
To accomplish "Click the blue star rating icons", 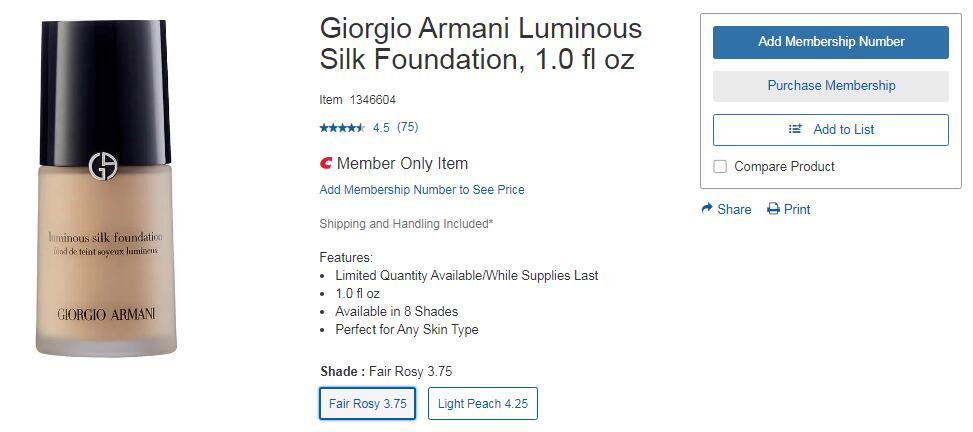I will [342, 128].
